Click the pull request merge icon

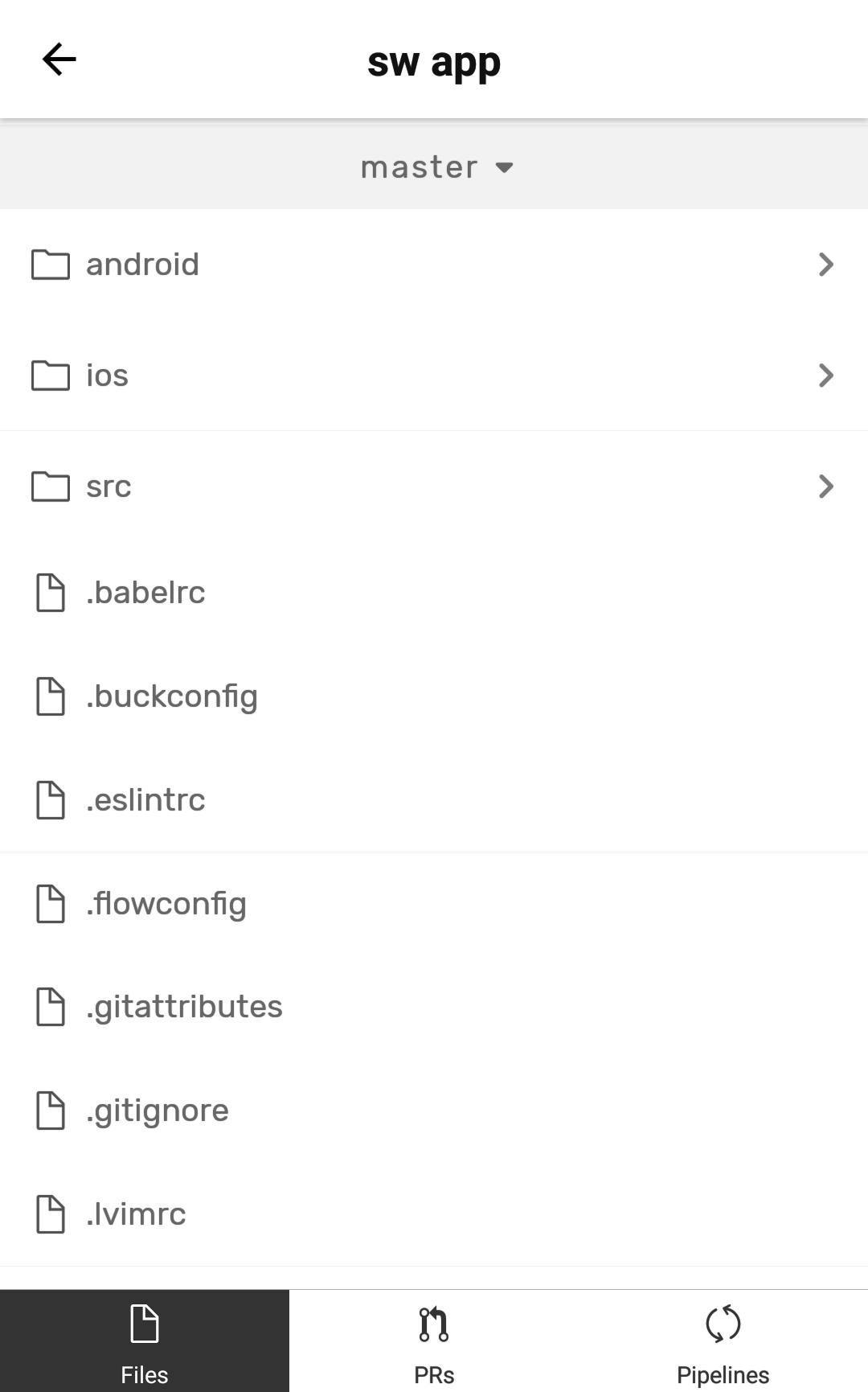pos(434,1324)
